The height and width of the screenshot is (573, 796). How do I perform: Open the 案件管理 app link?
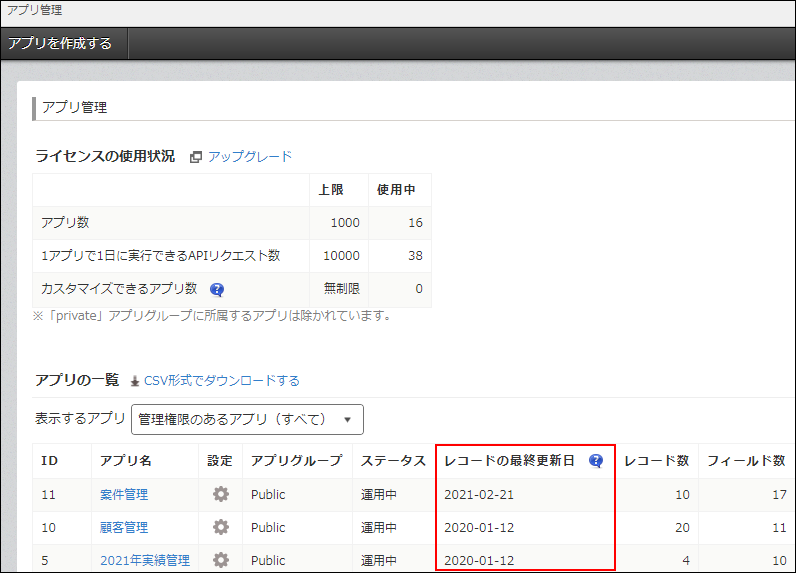124,494
